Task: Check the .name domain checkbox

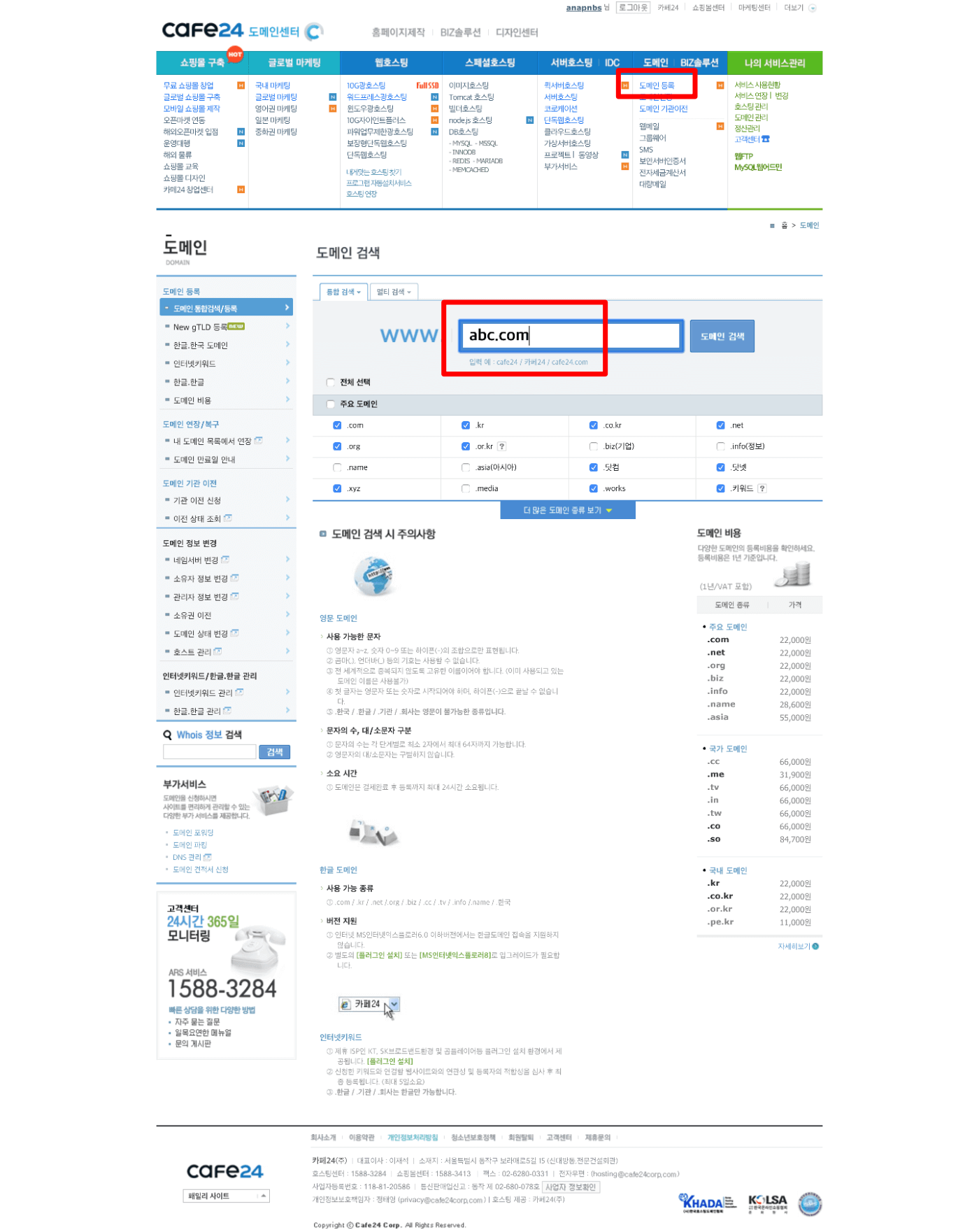Action: [337, 467]
